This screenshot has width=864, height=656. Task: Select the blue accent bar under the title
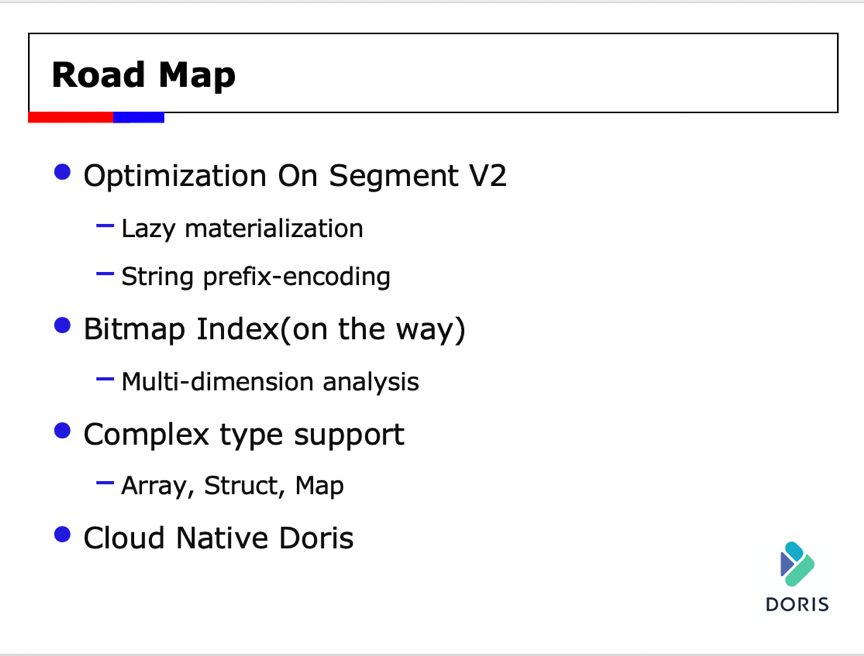[138, 117]
